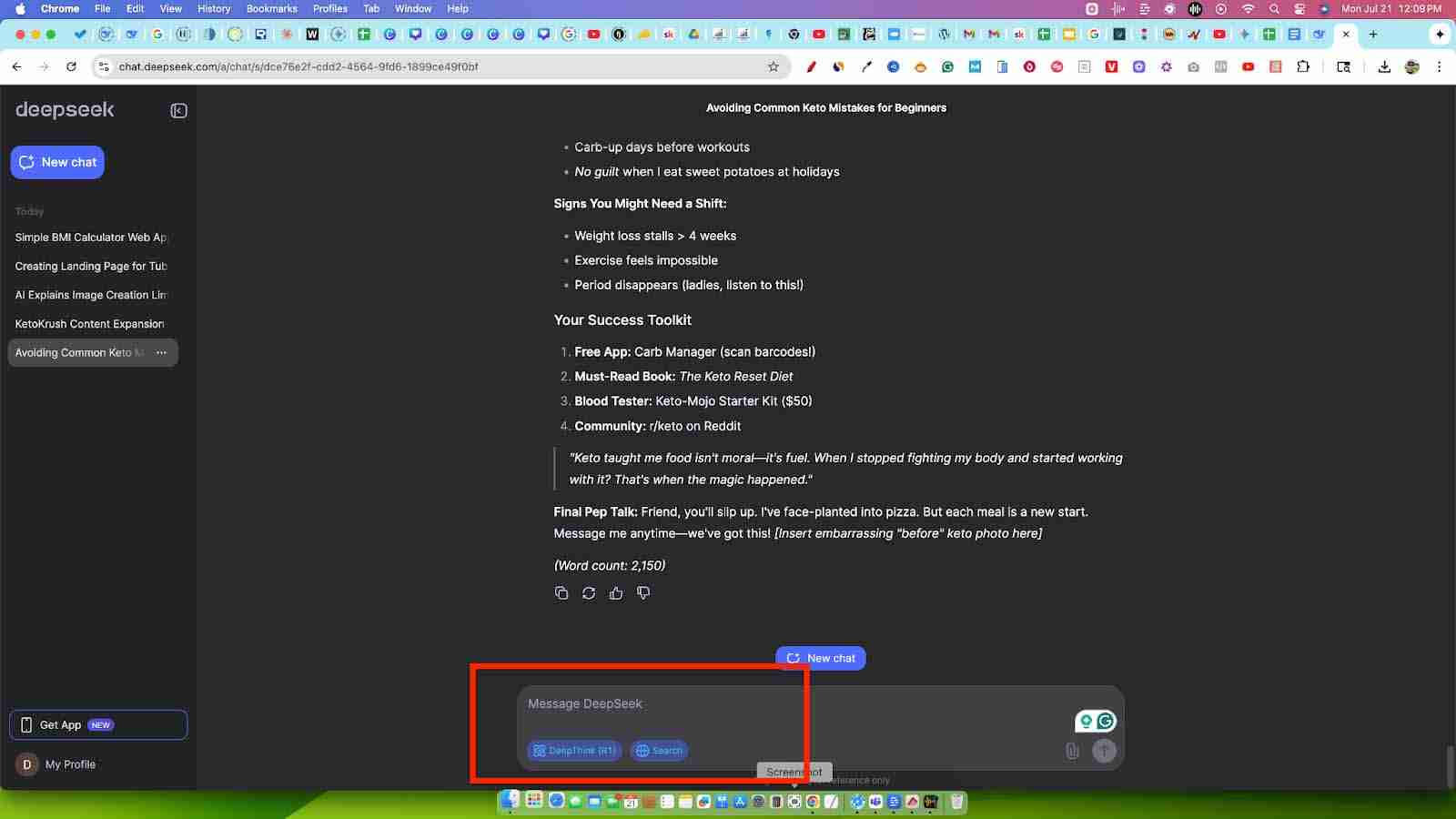Image resolution: width=1456 pixels, height=819 pixels.
Task: Open the View menu
Action: [171, 8]
